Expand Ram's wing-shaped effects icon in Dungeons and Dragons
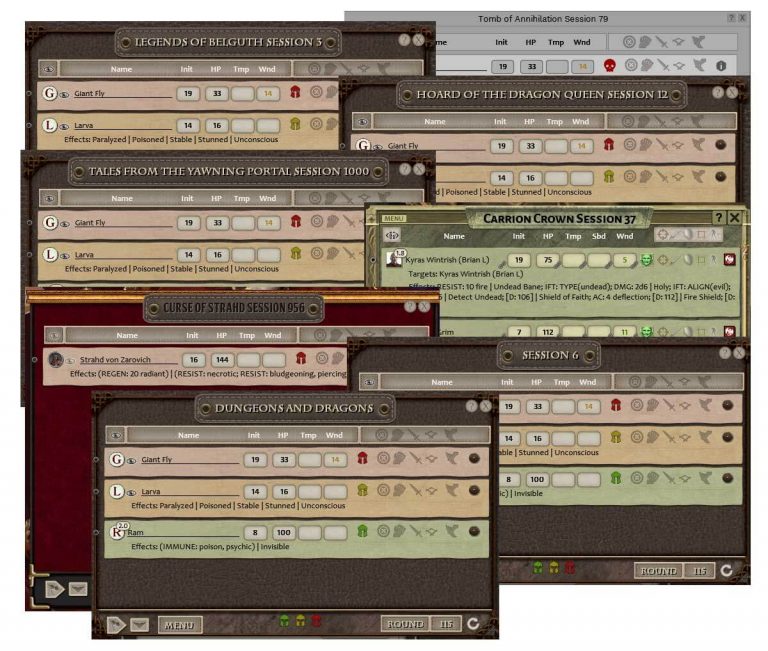The width and height of the screenshot is (768, 651). 452,530
